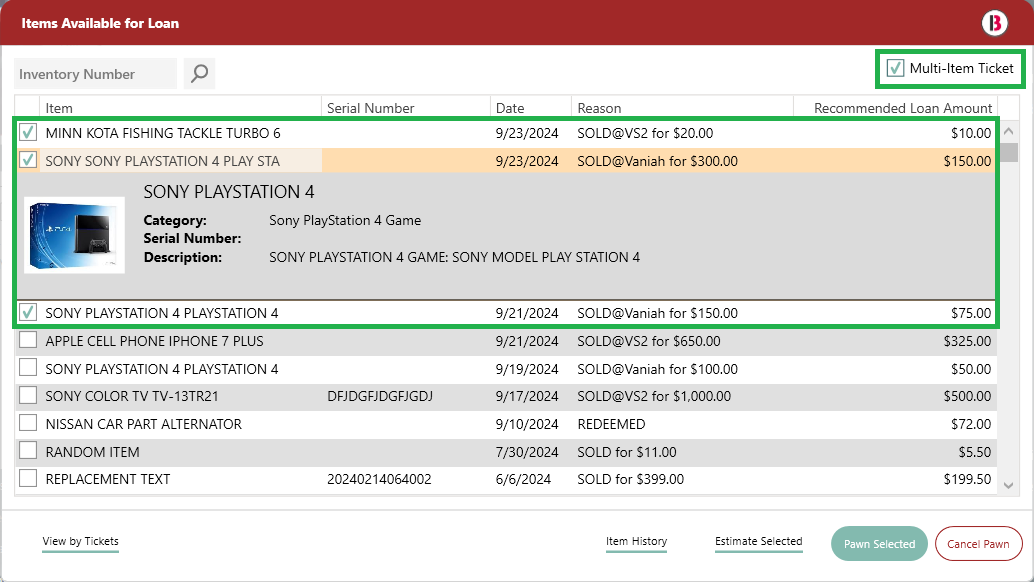The width and height of the screenshot is (1034, 582).
Task: Click the $325.00 recommended loan amount
Action: (967, 341)
